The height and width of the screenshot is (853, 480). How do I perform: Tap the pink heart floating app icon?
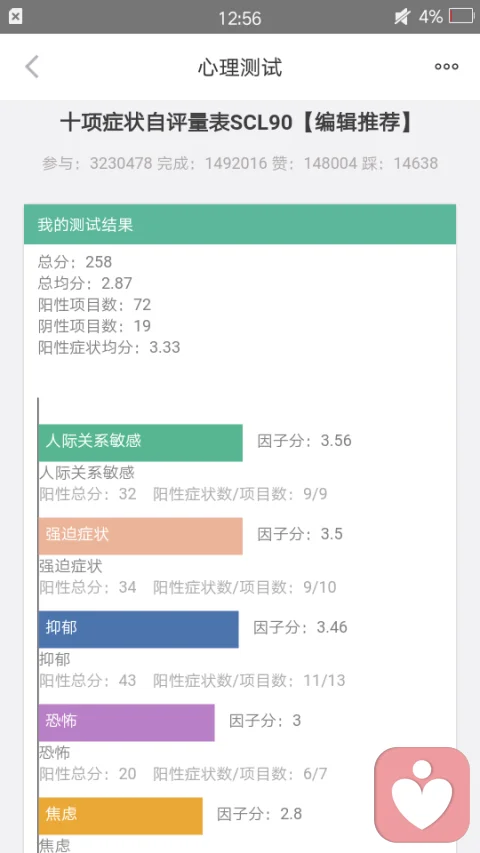[x=422, y=794]
